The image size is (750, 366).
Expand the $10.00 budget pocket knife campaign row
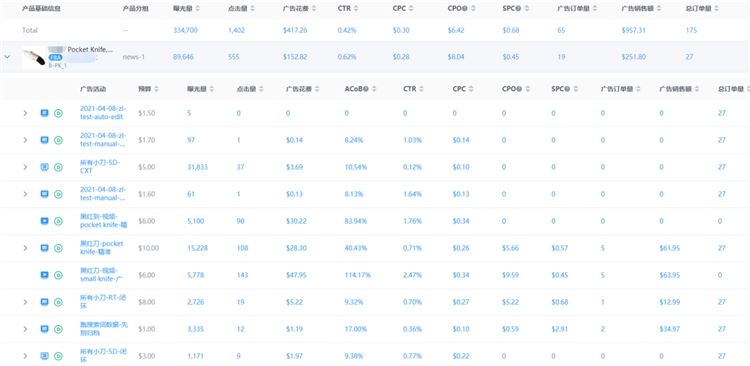coord(25,248)
